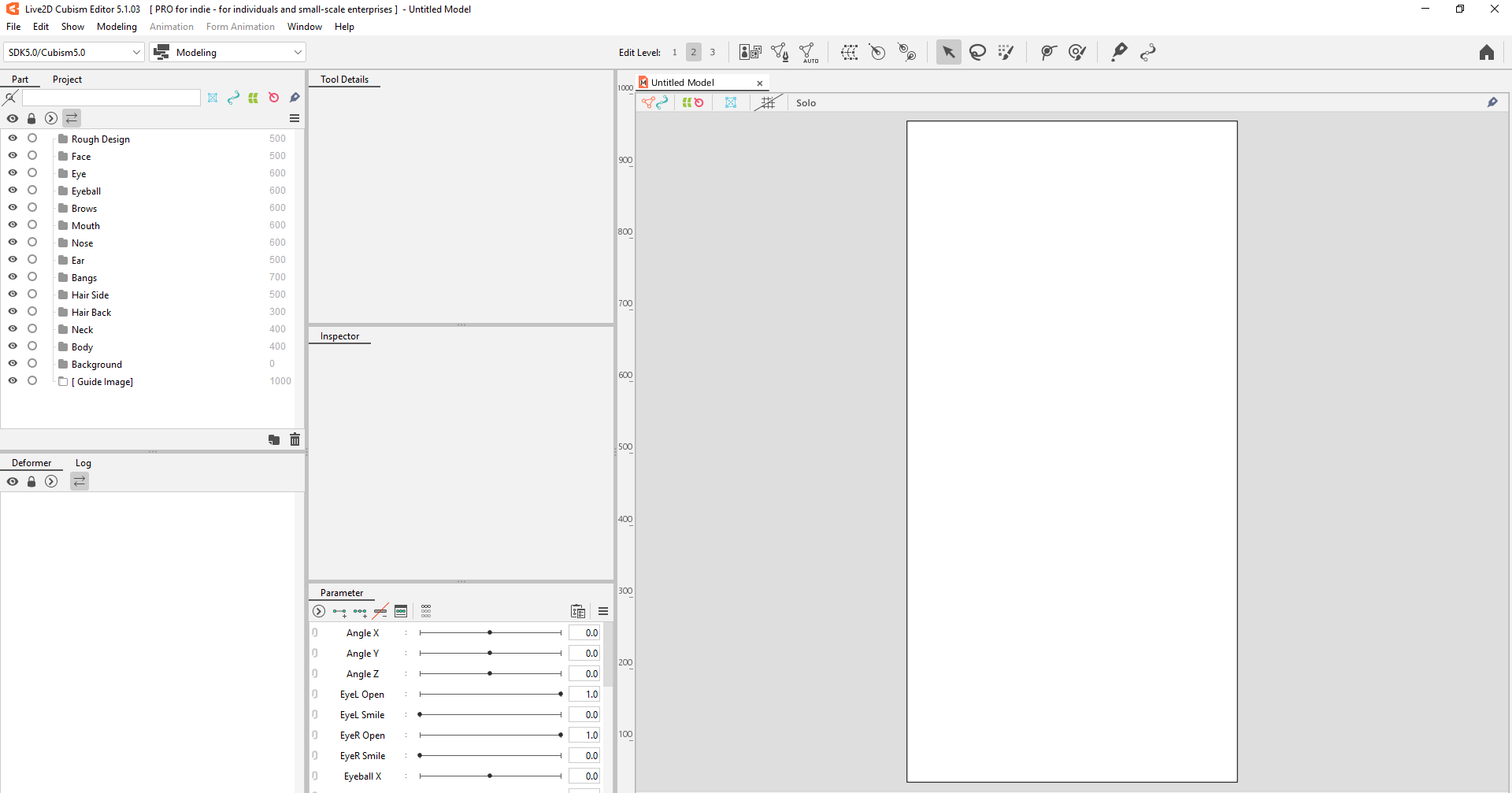This screenshot has height=793, width=1512.
Task: Click the create new part folder icon
Action: [x=273, y=440]
